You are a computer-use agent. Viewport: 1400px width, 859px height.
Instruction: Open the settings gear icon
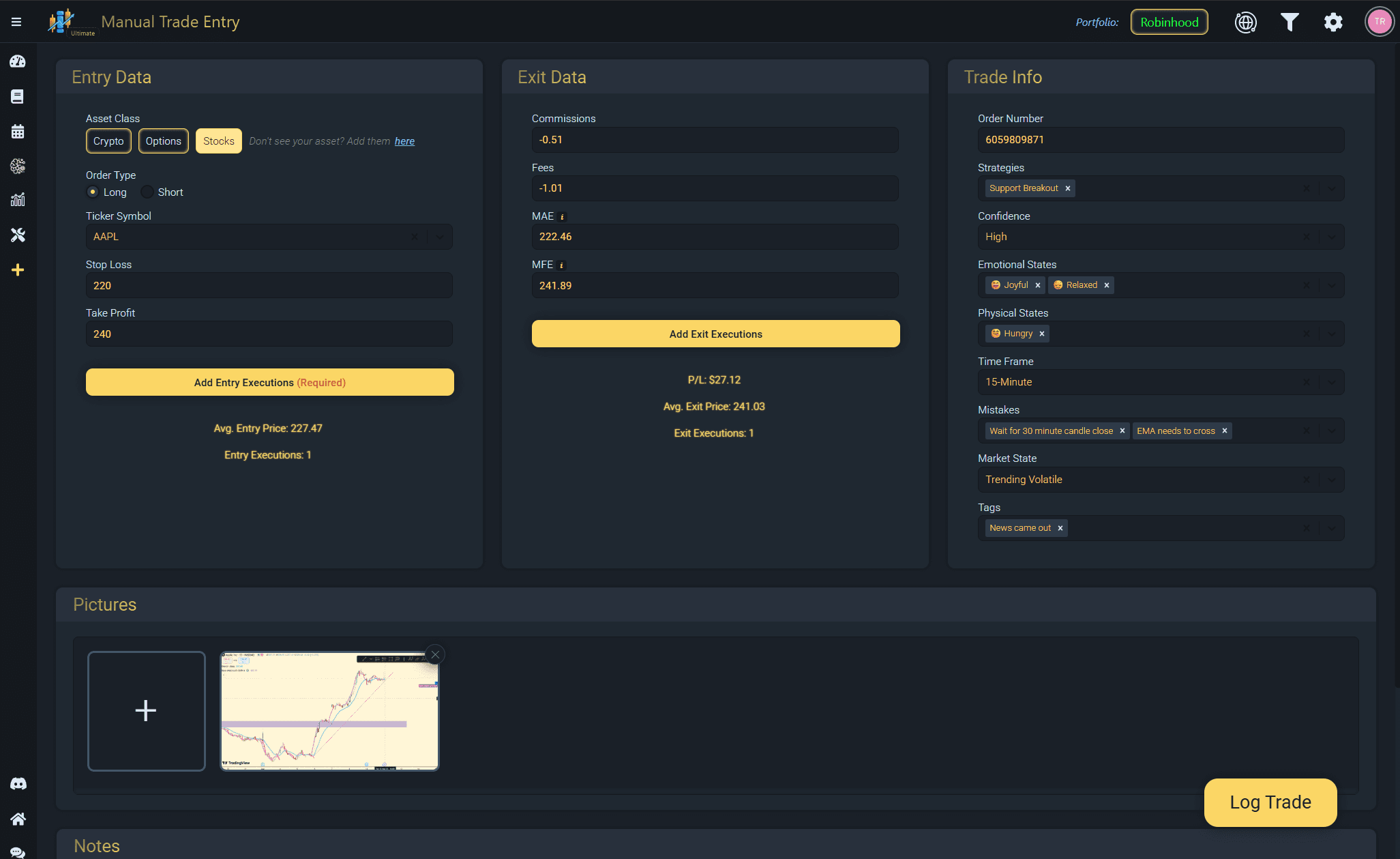(1333, 22)
